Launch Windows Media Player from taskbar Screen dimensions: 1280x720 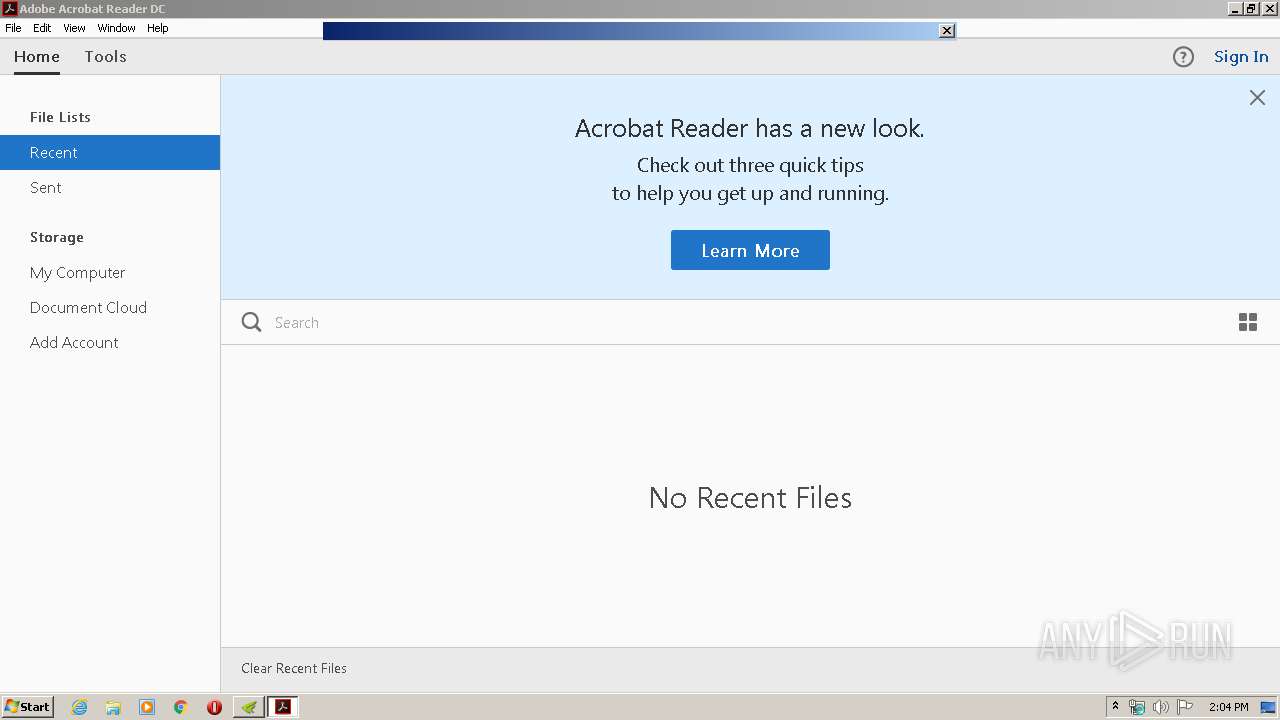point(147,707)
